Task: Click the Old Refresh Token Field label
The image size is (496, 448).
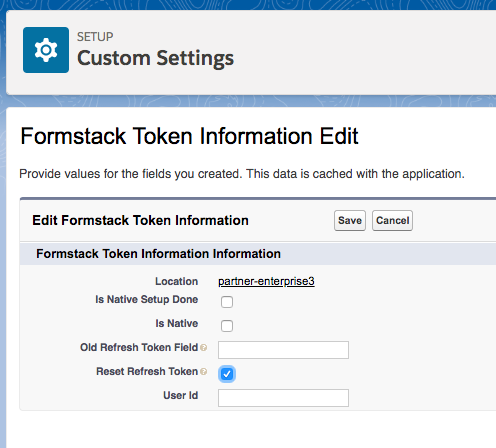Action: pyautogui.click(x=139, y=347)
